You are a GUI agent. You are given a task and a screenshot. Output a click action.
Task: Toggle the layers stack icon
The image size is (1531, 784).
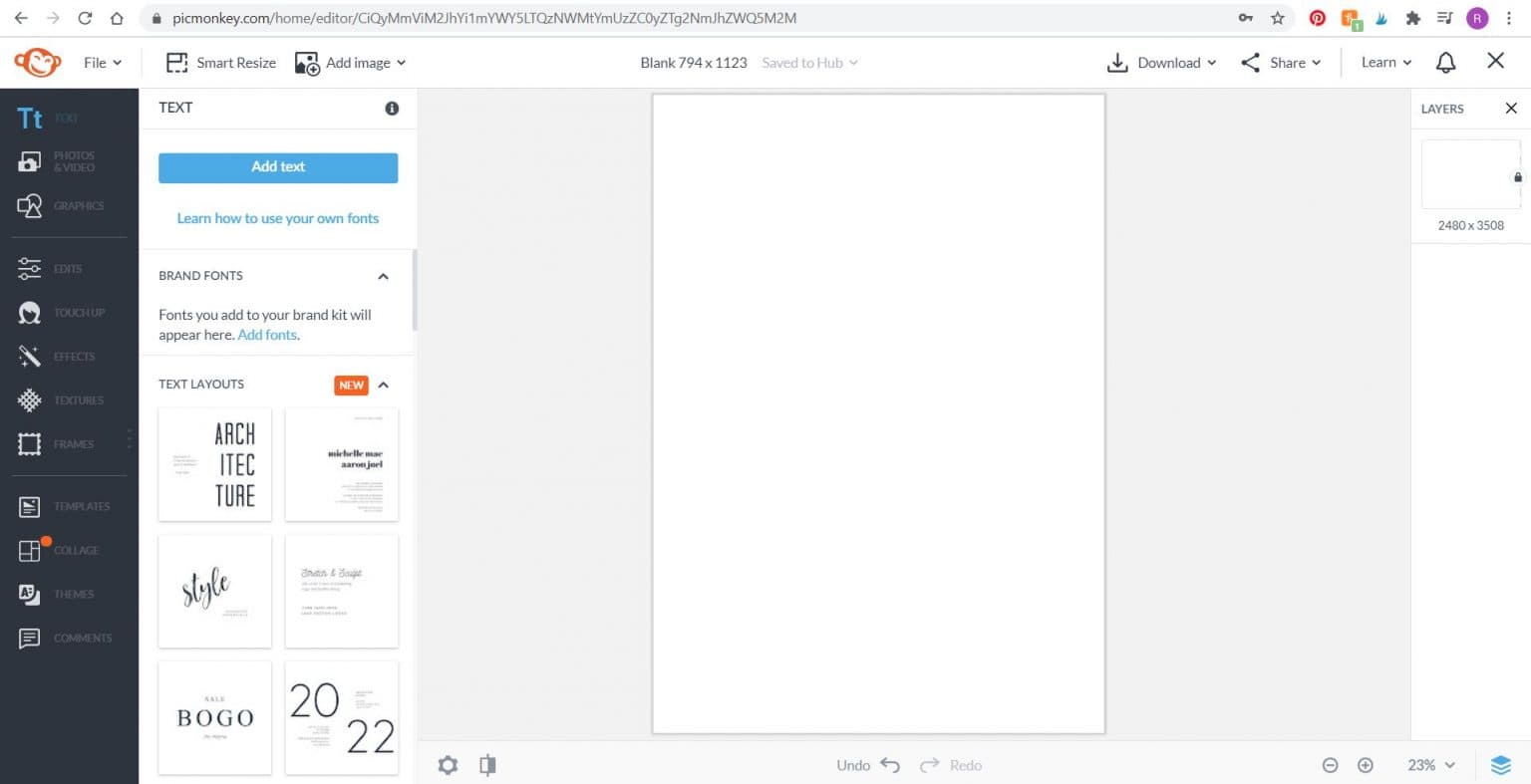(1501, 765)
